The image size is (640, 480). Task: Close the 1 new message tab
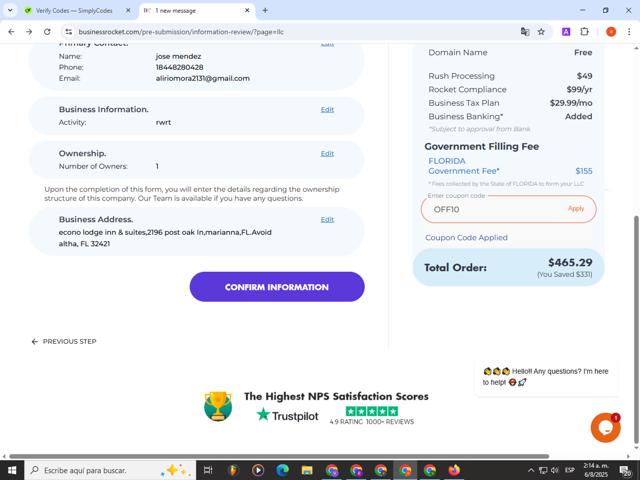click(247, 11)
